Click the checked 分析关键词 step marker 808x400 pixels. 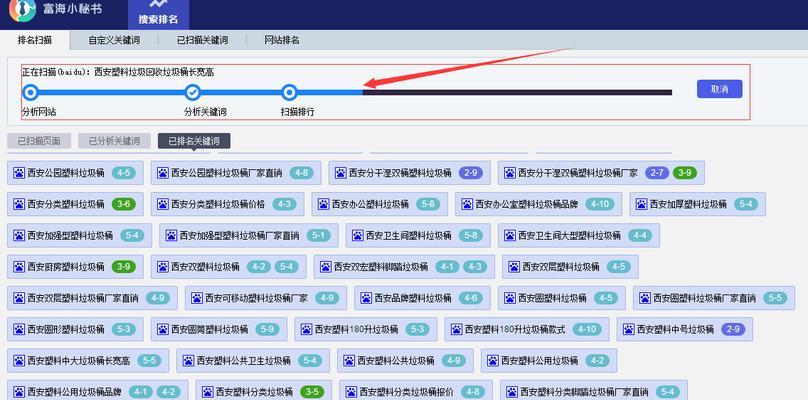point(193,93)
